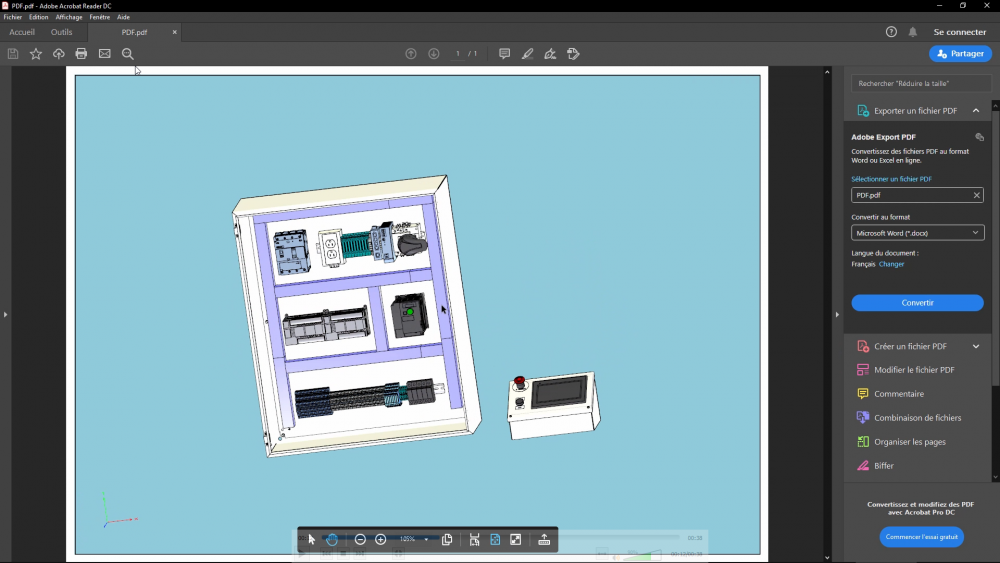This screenshot has width=1000, height=563.
Task: Open the page display copy icon
Action: coord(447,539)
